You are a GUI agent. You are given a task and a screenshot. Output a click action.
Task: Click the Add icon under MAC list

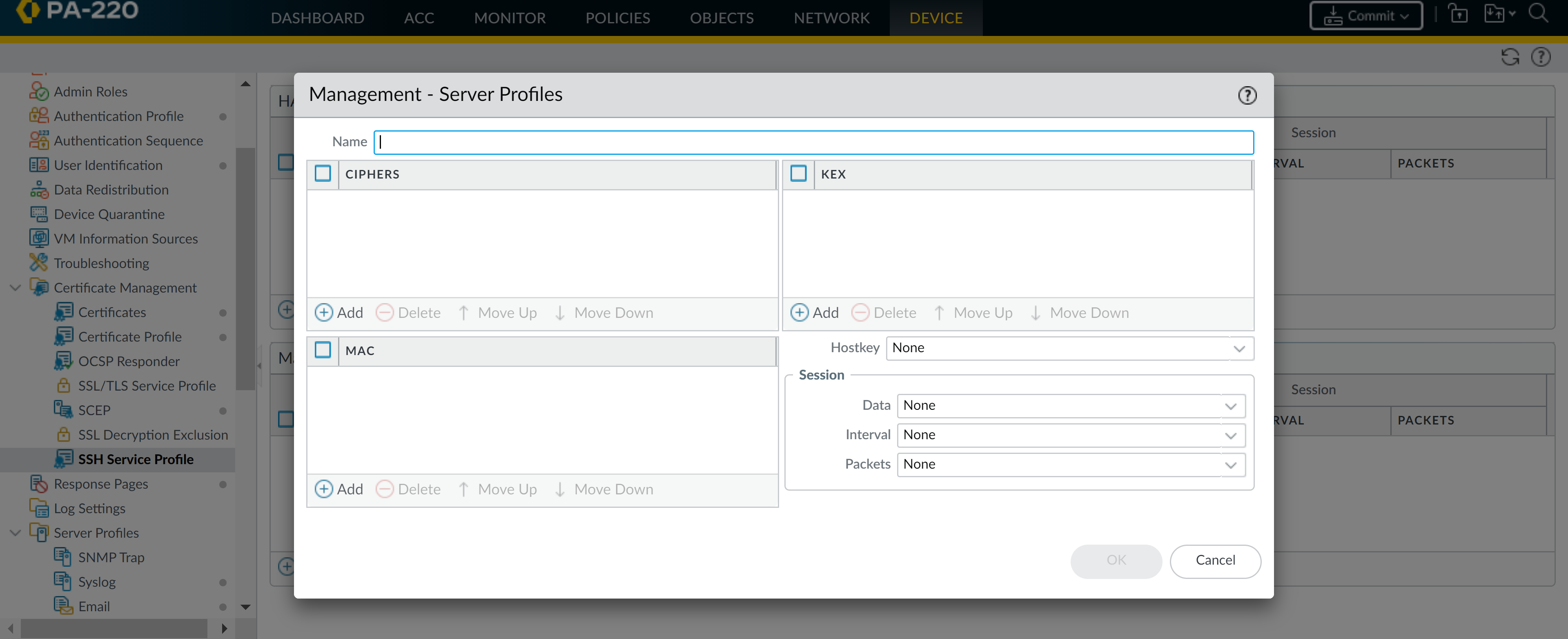coord(323,489)
